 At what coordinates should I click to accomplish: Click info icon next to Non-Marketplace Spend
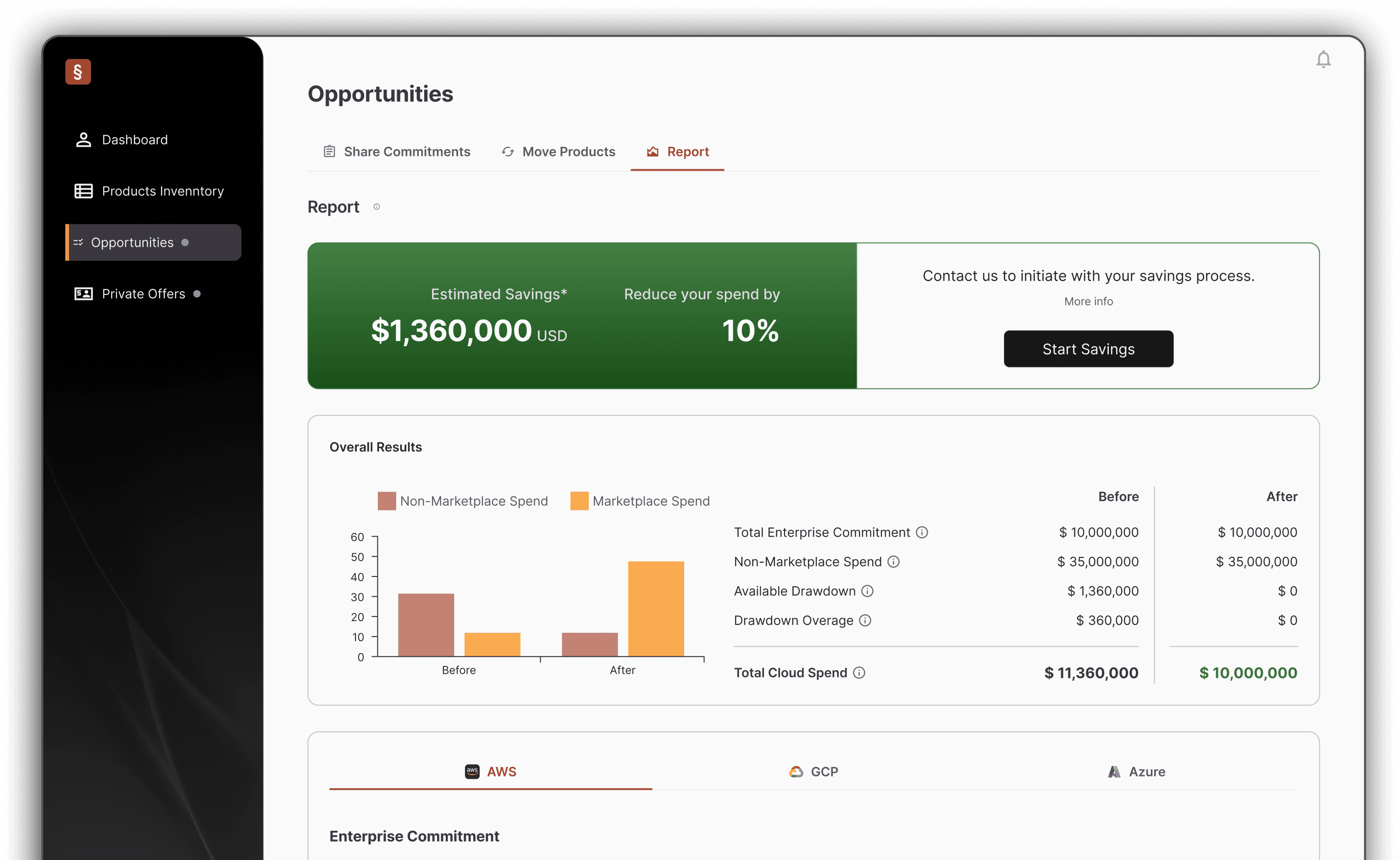(x=893, y=562)
